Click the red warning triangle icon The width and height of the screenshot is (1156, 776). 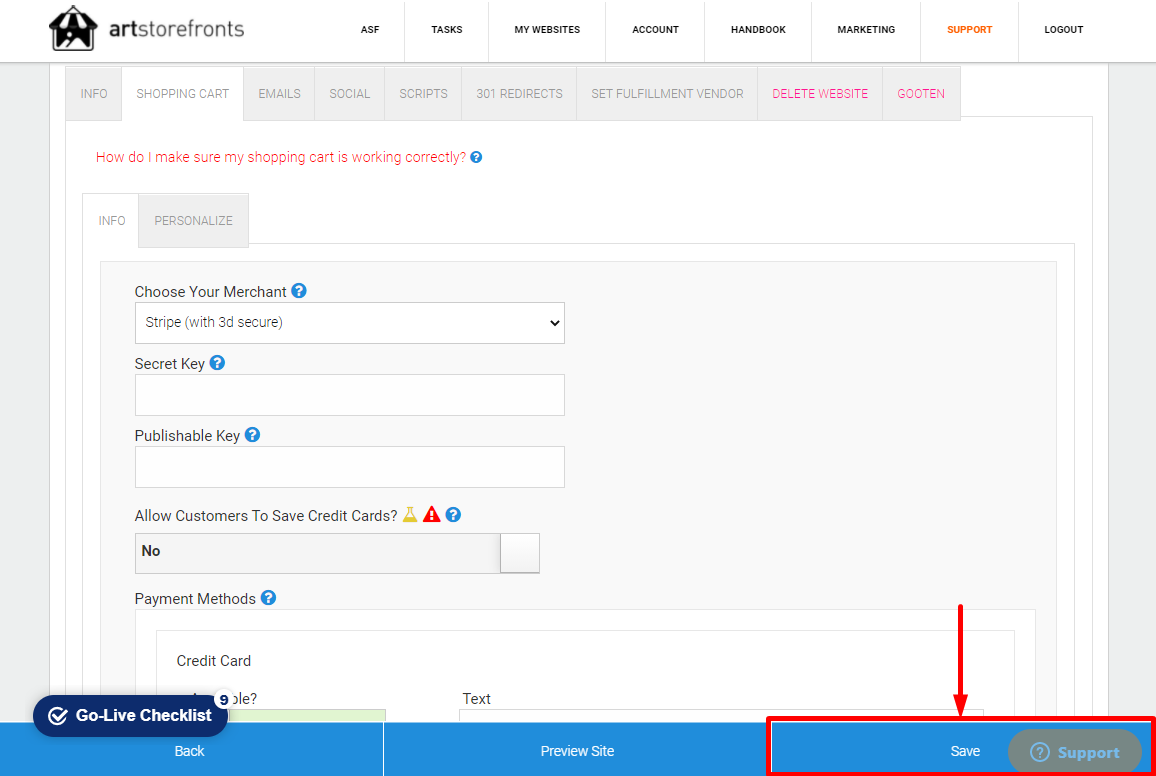coord(432,514)
